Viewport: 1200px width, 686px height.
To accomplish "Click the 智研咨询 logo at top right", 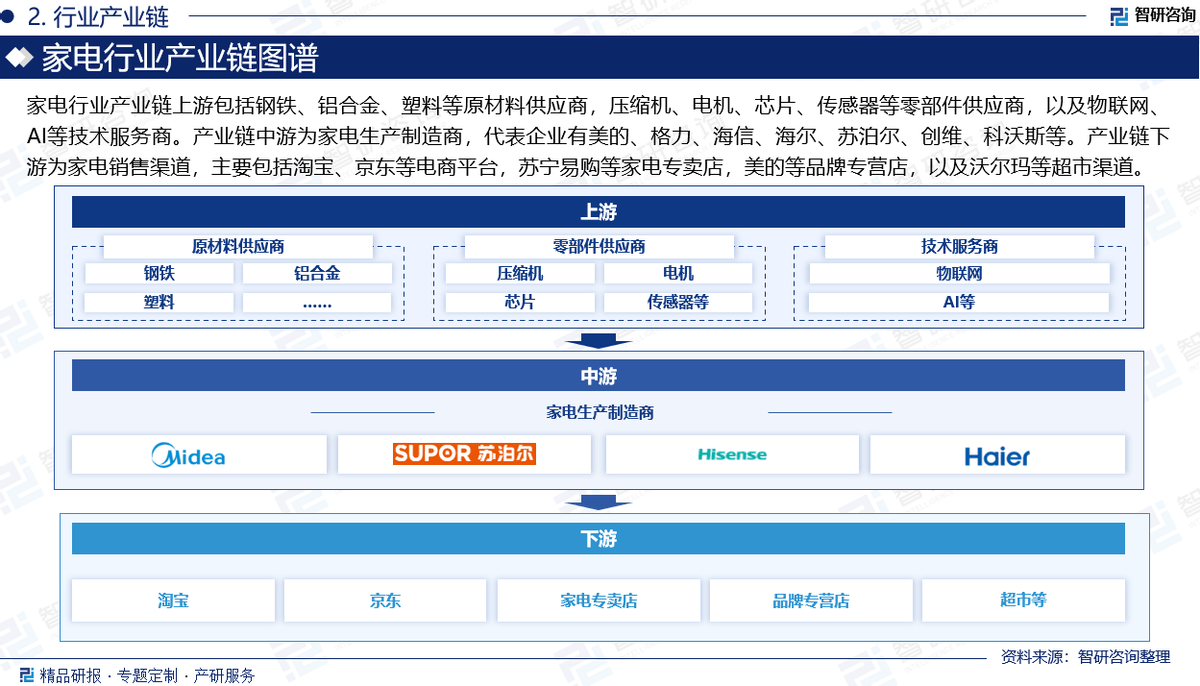I will (1148, 17).
